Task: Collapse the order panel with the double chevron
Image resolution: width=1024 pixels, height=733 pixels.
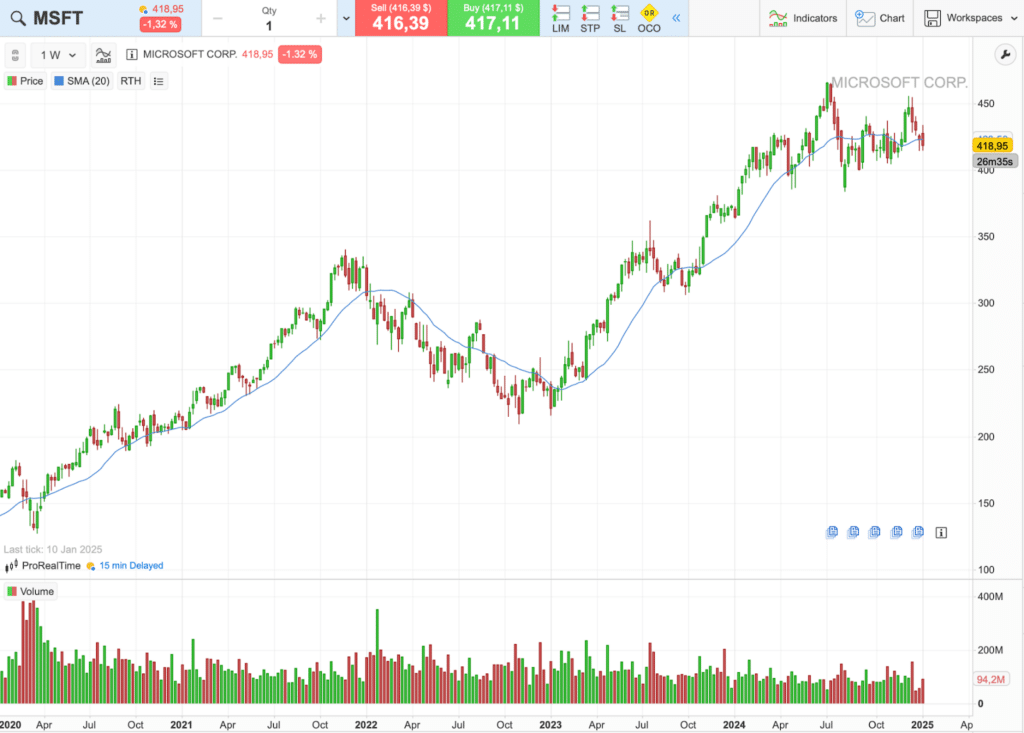Action: click(x=676, y=18)
